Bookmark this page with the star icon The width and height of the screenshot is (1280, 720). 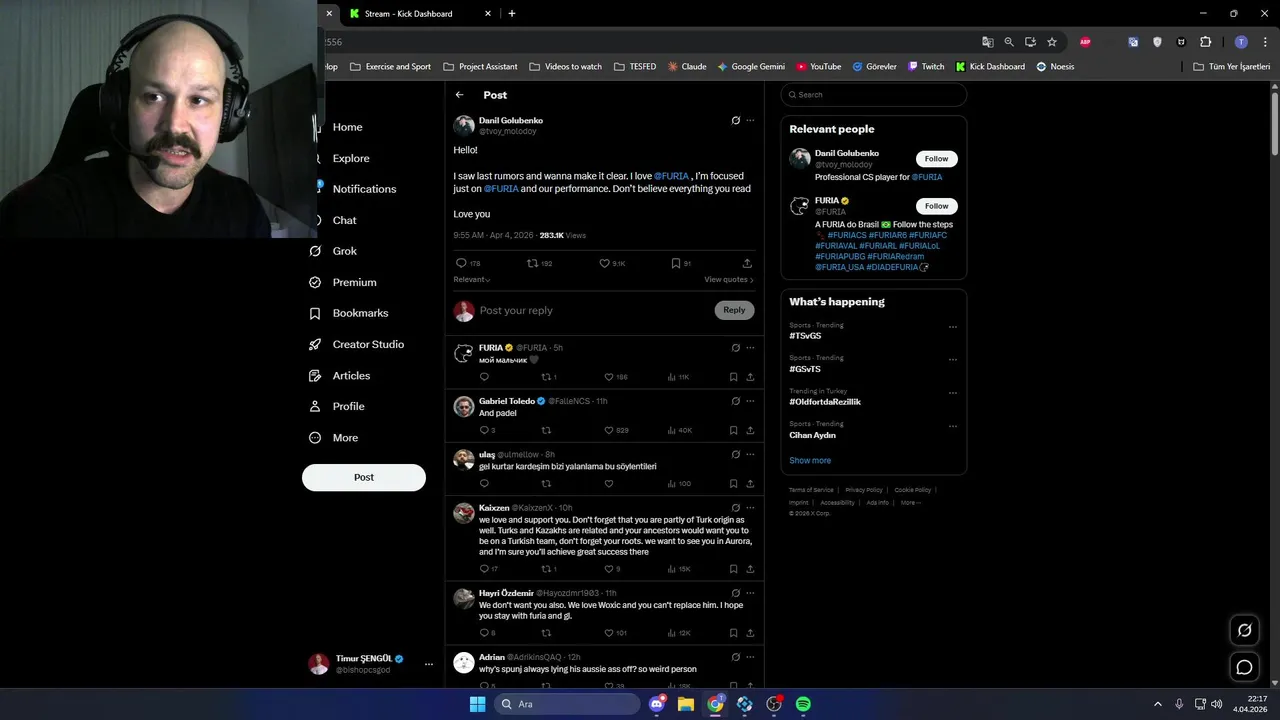1052,42
